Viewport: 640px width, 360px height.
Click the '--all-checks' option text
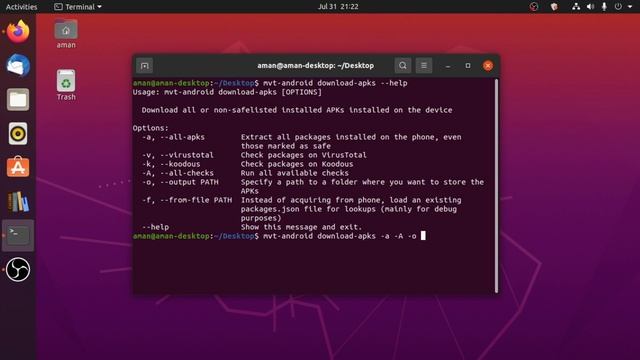tap(187, 173)
